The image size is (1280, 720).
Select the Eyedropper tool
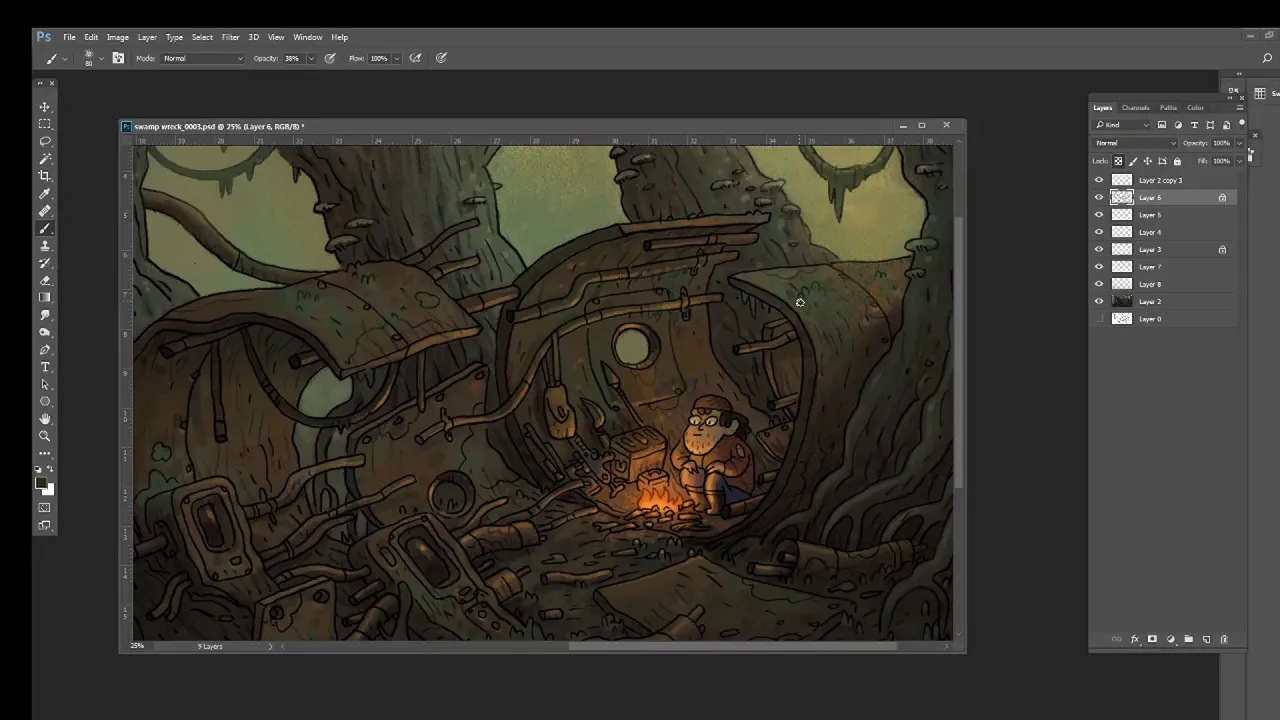pos(44,194)
